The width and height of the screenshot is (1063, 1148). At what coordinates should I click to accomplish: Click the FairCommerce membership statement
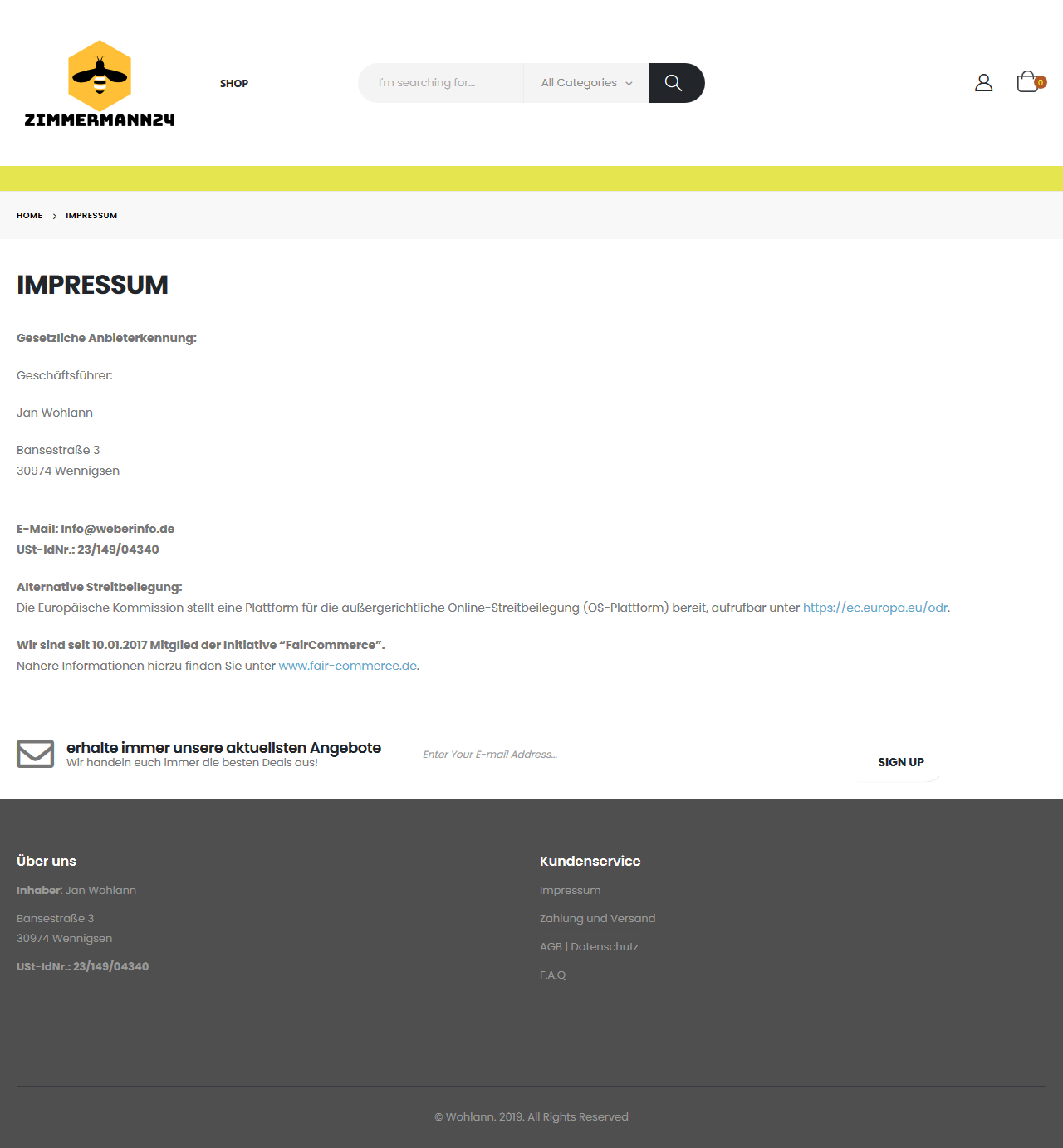click(201, 645)
